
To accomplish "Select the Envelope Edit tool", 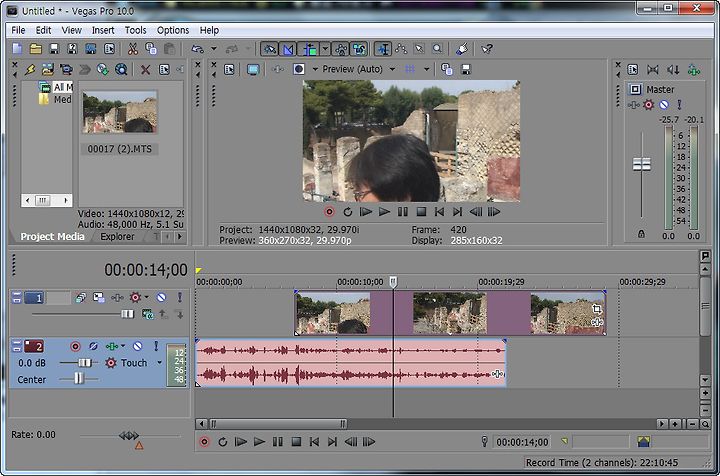I will pyautogui.click(x=401, y=49).
